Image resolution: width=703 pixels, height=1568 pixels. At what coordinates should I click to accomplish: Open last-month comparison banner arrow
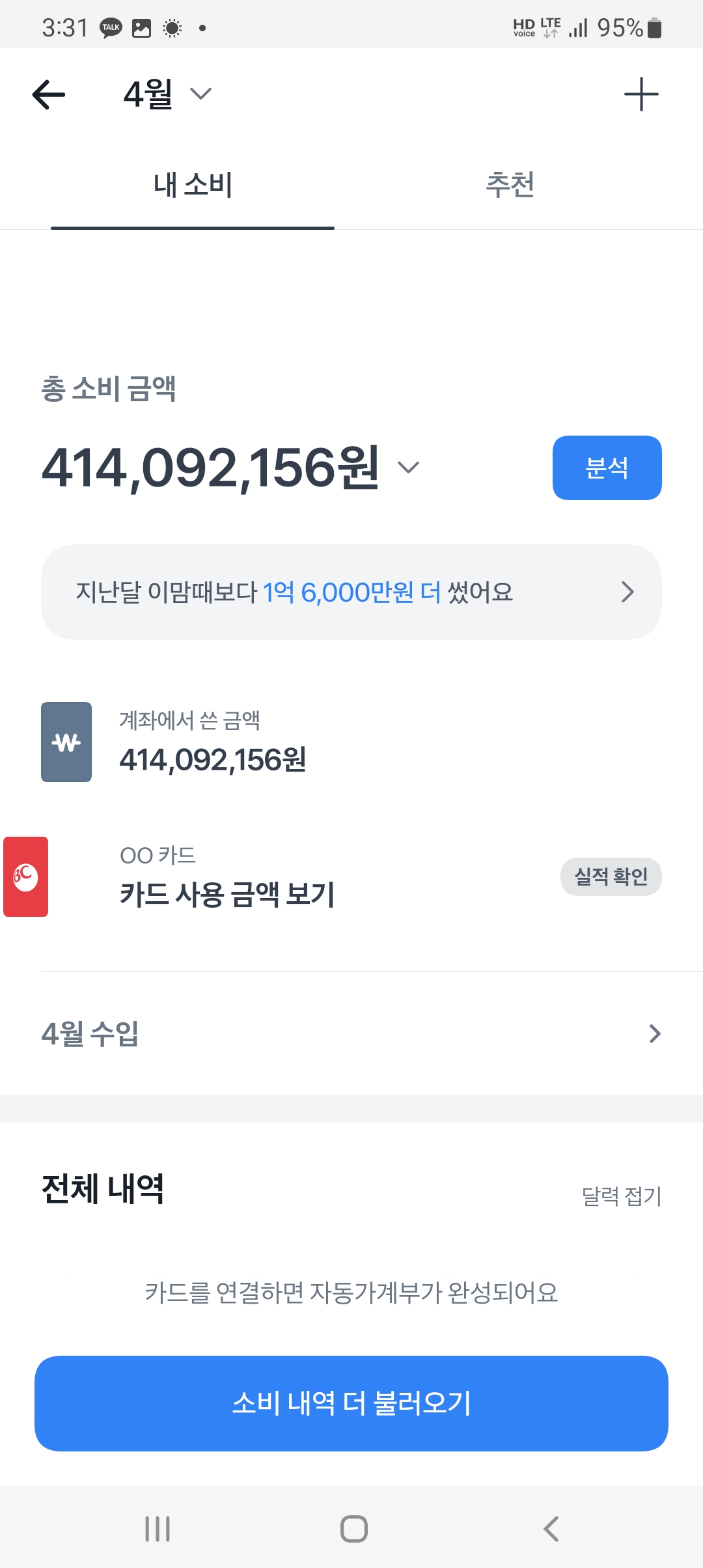pos(627,592)
